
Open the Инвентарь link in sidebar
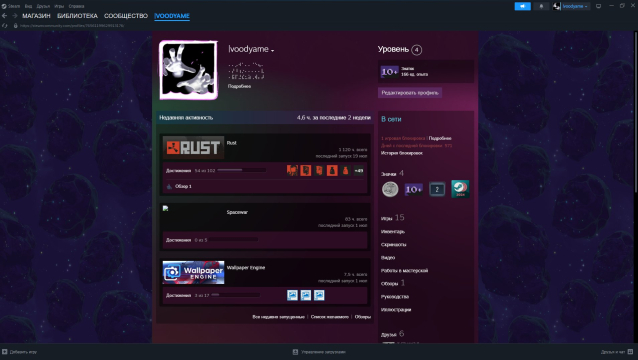coord(393,231)
